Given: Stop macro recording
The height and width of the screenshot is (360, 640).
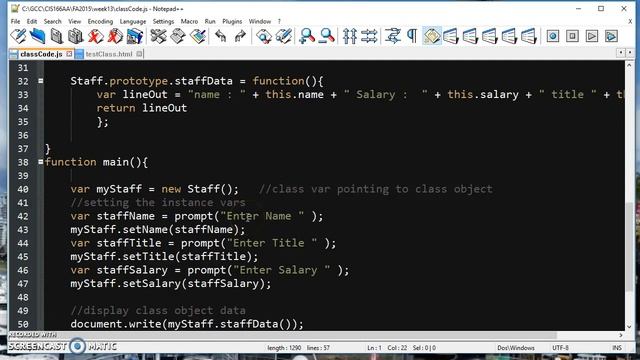Looking at the screenshot, I should pos(572,36).
